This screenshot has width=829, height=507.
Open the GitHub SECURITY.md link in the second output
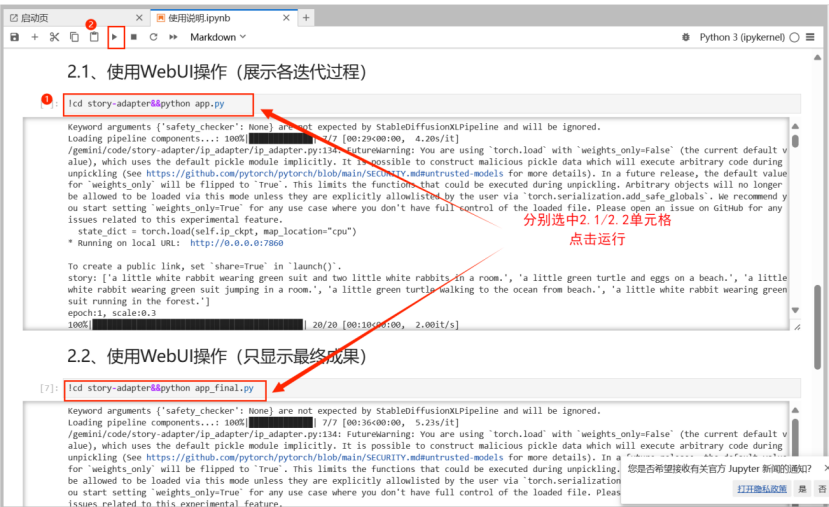click(x=325, y=457)
